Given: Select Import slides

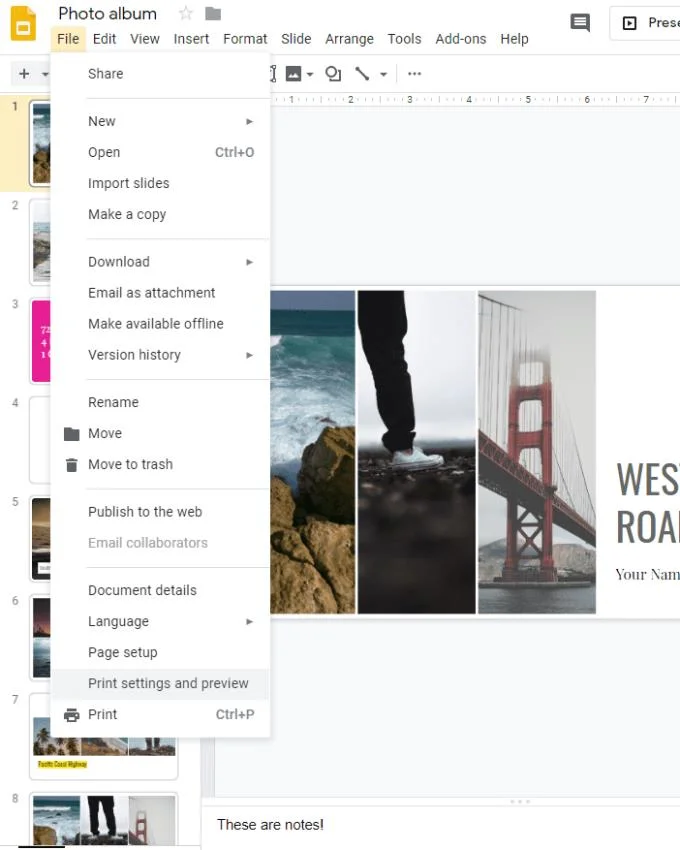Looking at the screenshot, I should pos(161,183).
